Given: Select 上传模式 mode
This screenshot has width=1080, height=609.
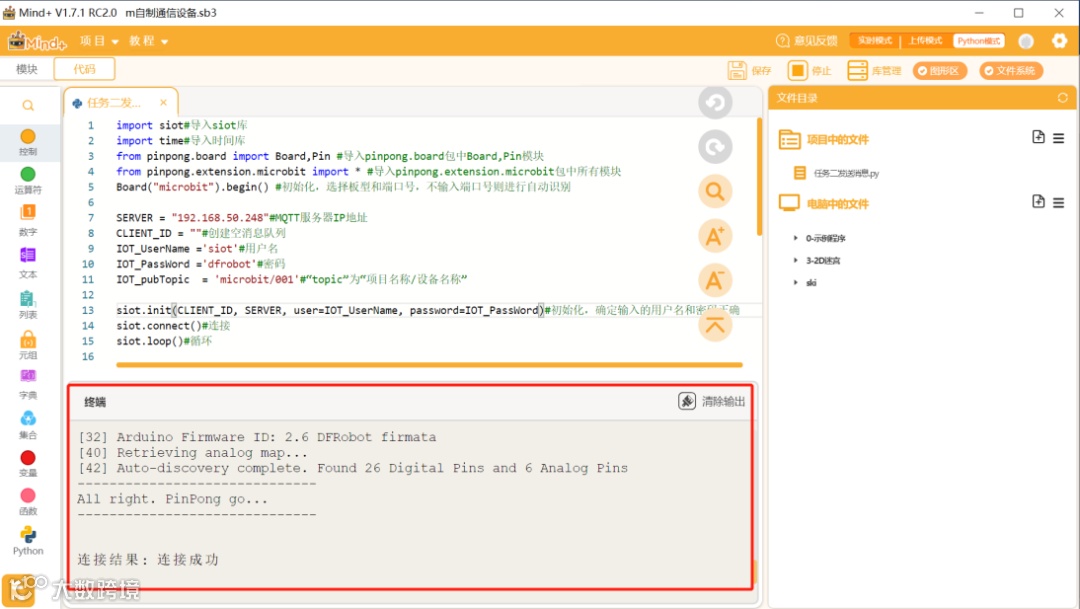Looking at the screenshot, I should [925, 41].
